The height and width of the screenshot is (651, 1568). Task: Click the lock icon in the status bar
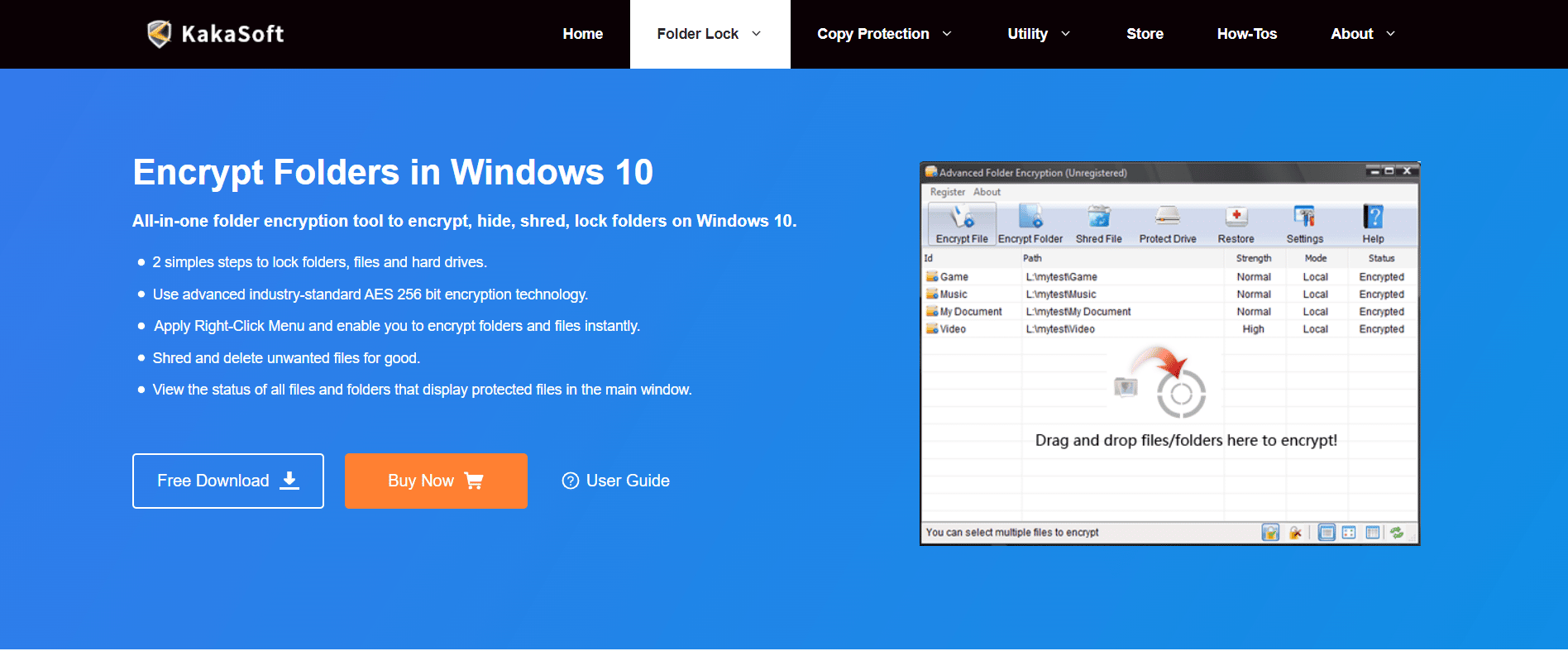[1270, 533]
